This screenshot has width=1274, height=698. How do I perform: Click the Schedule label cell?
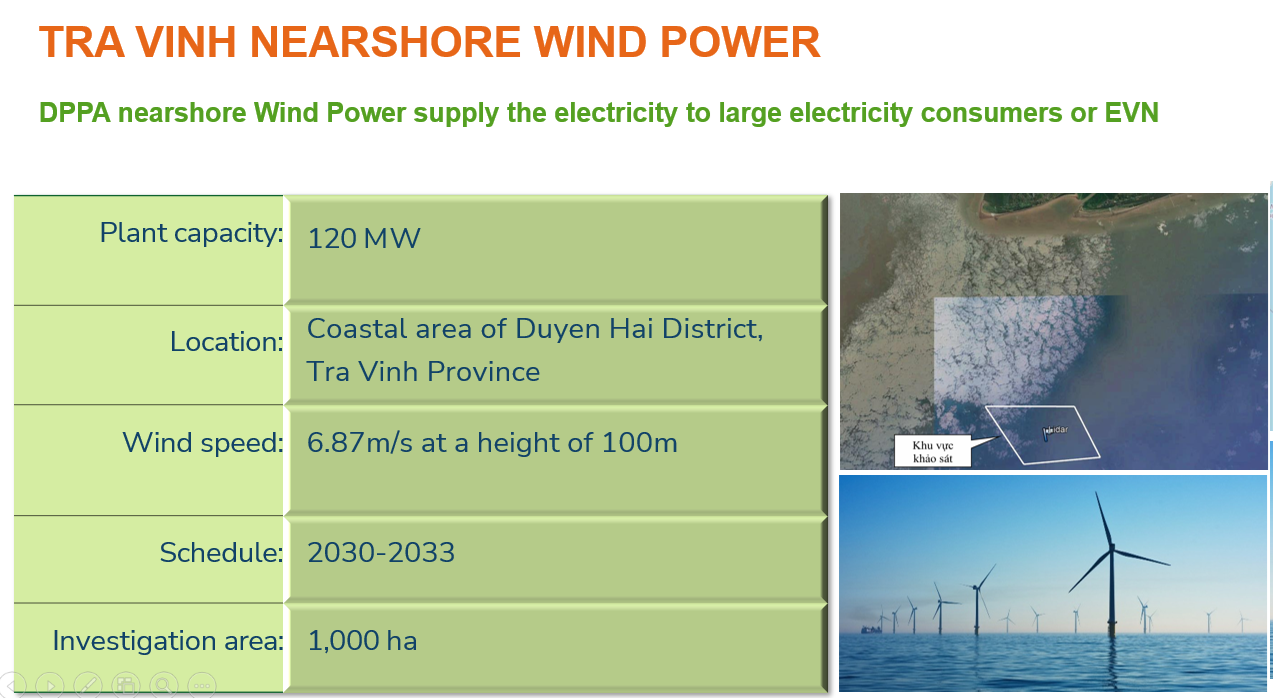click(x=221, y=553)
